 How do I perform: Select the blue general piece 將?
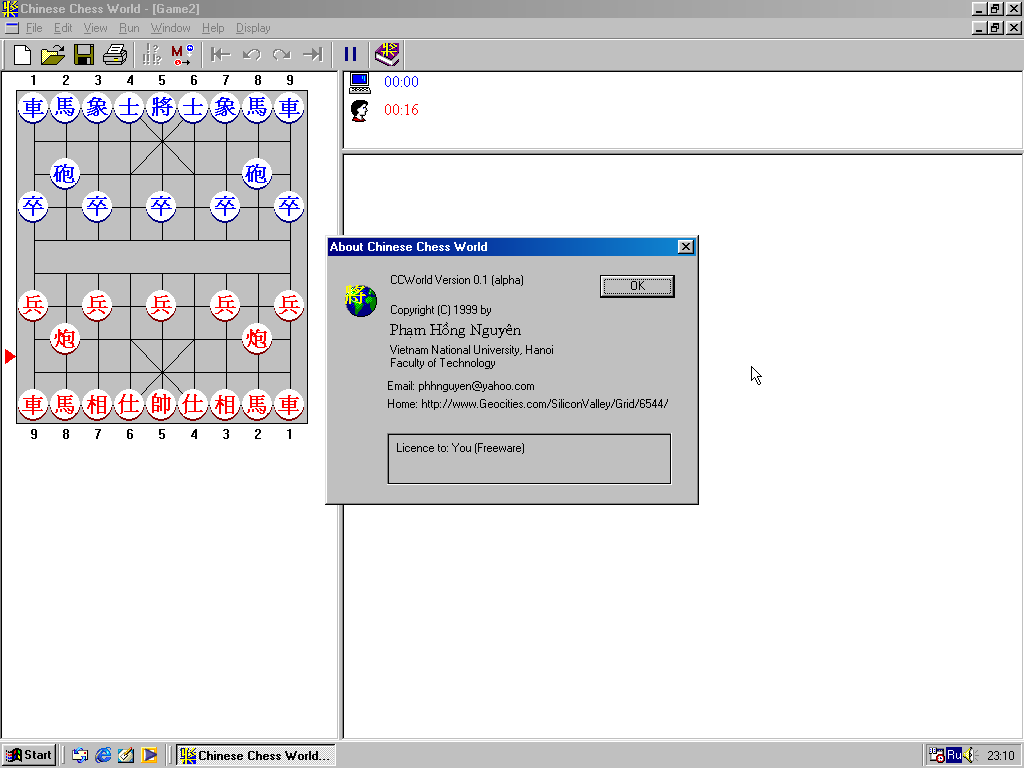(x=161, y=107)
